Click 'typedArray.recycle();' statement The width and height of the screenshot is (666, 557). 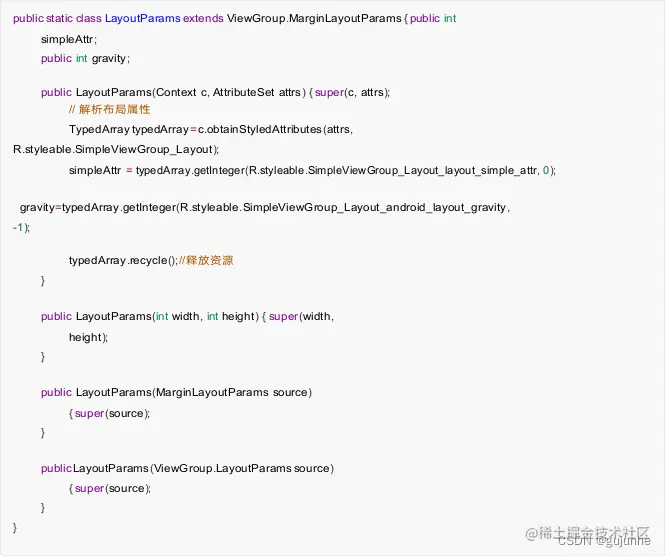coord(123,260)
